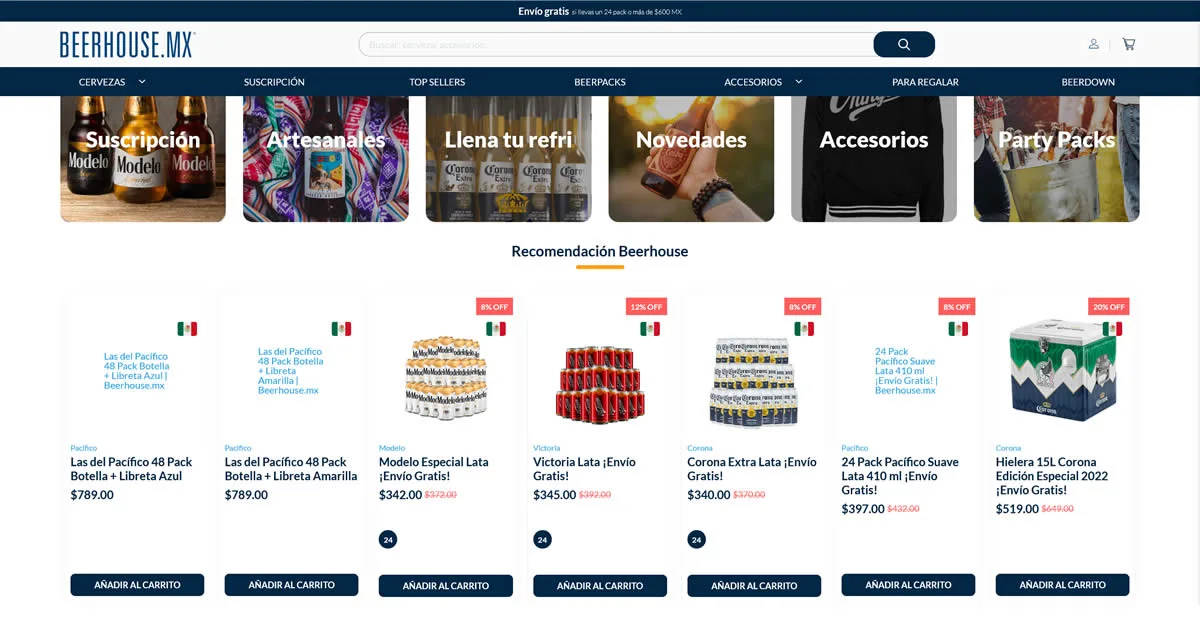The height and width of the screenshot is (630, 1200).
Task: Click the Mexico flag on Hielera Corona
Action: pos(1112,328)
